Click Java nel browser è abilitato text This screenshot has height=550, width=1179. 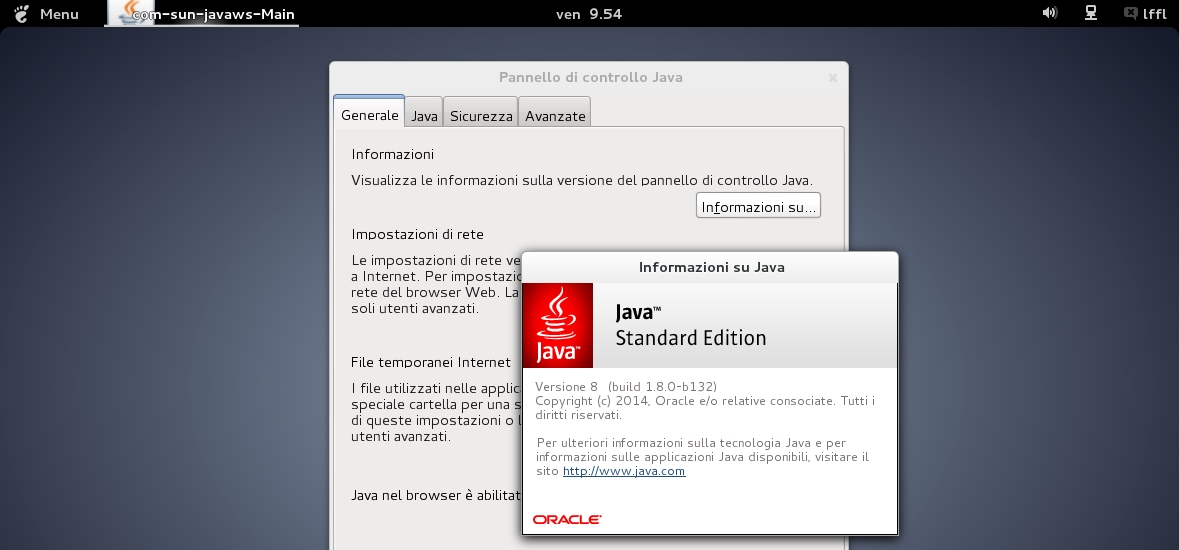coord(436,495)
